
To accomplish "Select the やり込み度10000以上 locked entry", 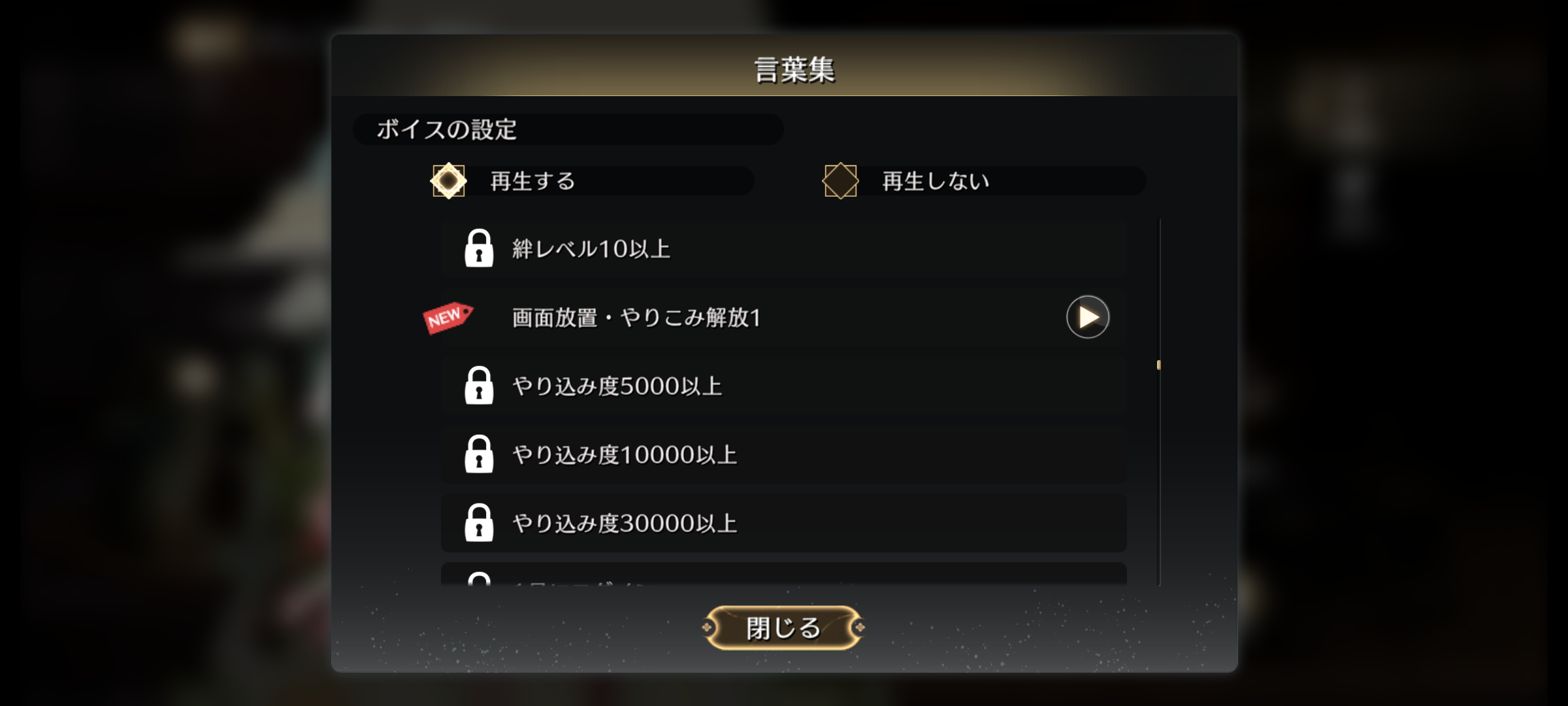I will 784,454.
